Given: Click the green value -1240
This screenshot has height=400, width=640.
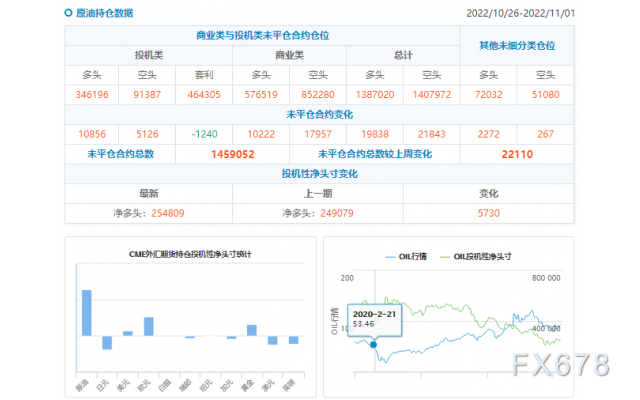Looking at the screenshot, I should point(204,134).
